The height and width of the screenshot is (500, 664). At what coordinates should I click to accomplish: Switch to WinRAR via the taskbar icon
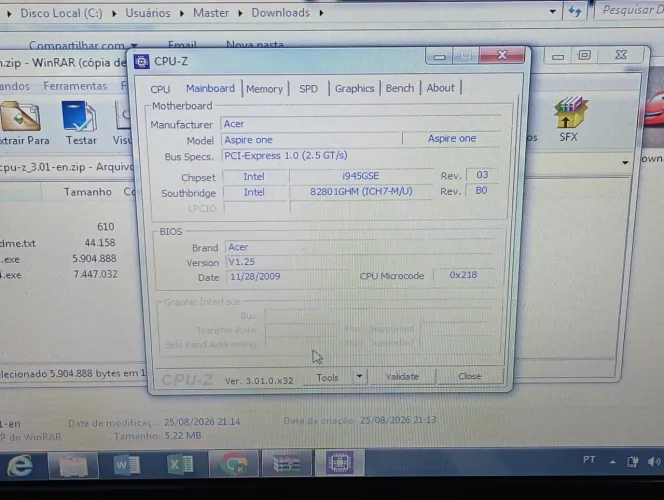[x=287, y=464]
